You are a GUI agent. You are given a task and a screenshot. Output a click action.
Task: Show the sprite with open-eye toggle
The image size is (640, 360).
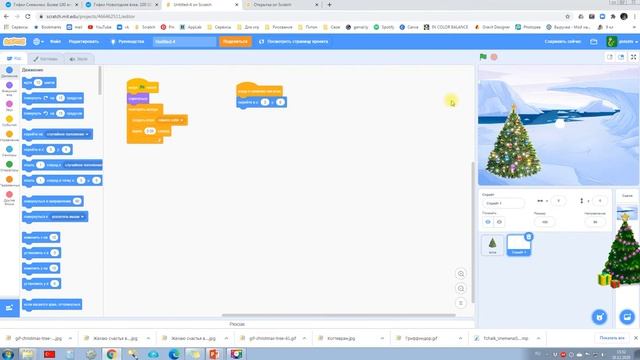pyautogui.click(x=488, y=222)
